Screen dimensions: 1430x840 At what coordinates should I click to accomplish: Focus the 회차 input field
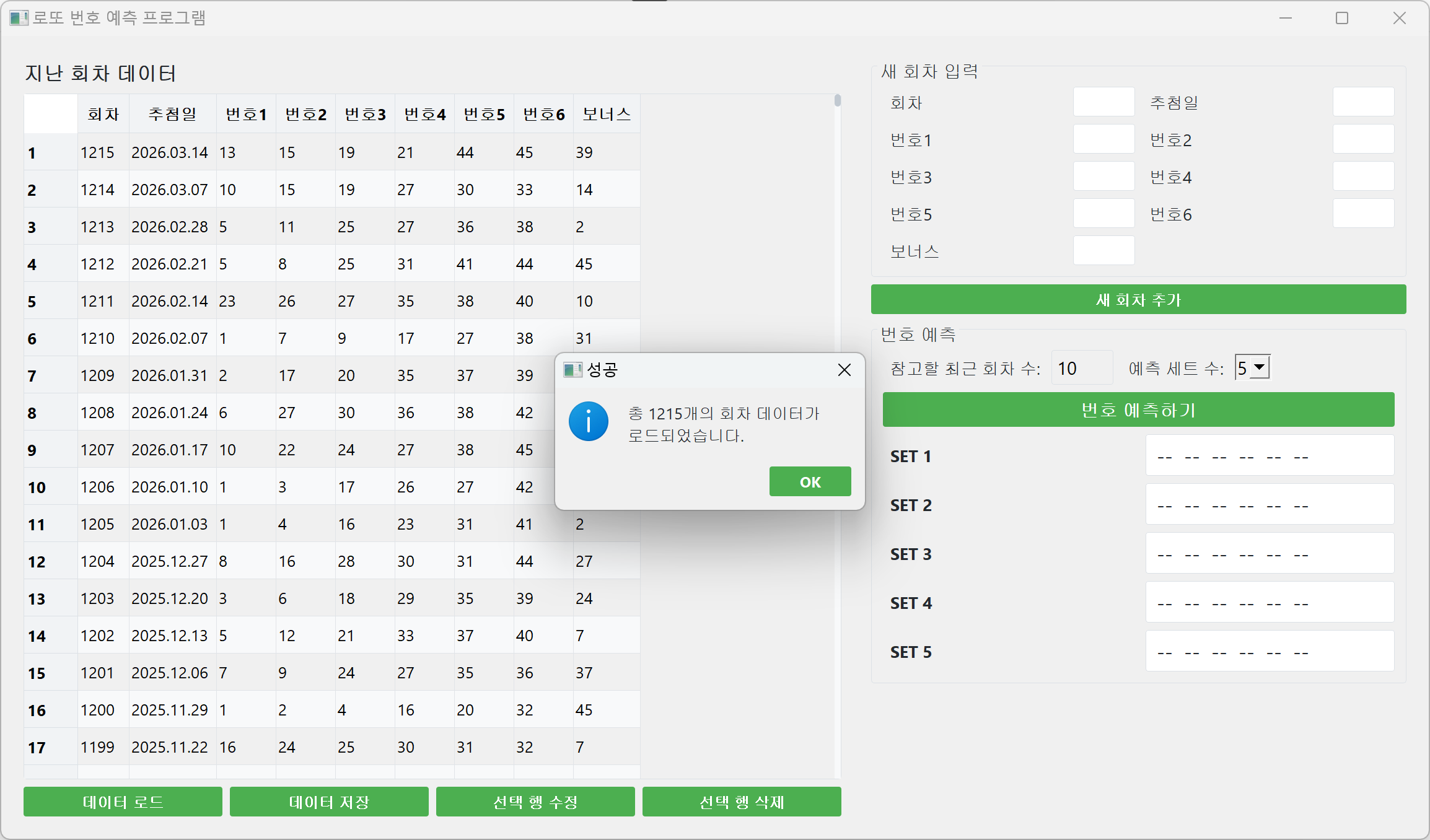click(1103, 102)
